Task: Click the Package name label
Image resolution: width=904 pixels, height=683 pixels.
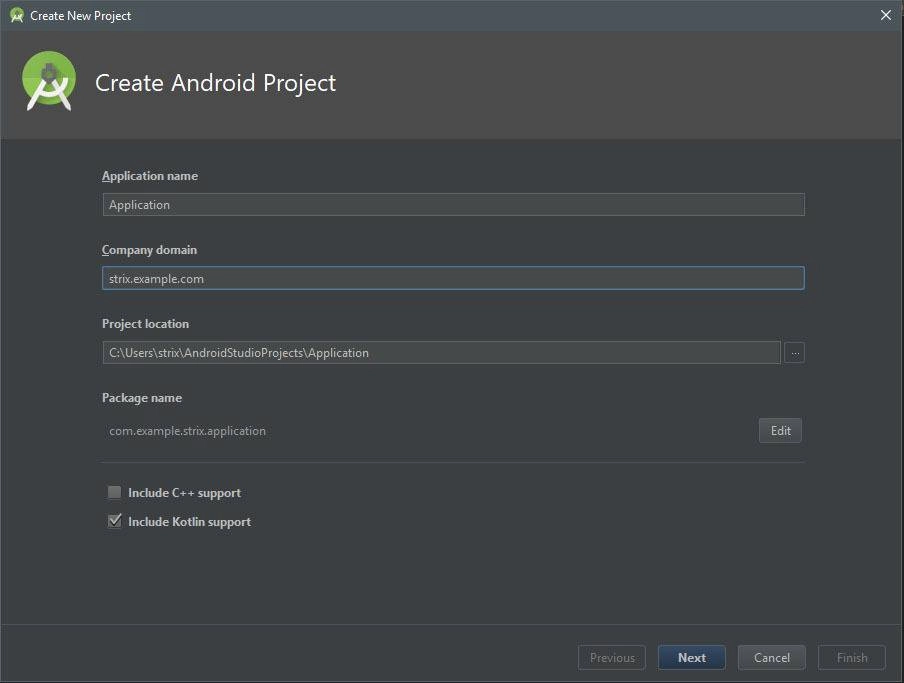Action: (142, 398)
